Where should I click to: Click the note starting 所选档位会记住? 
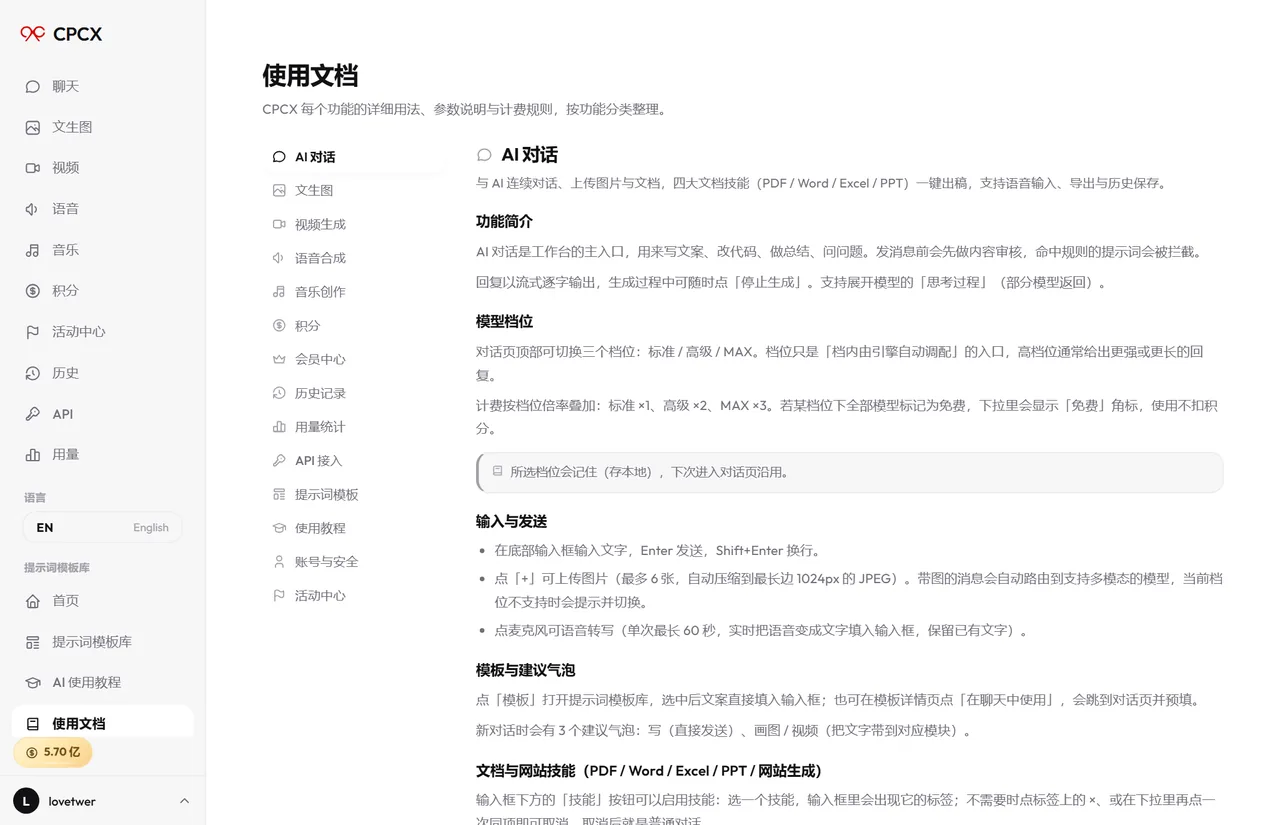click(x=850, y=472)
